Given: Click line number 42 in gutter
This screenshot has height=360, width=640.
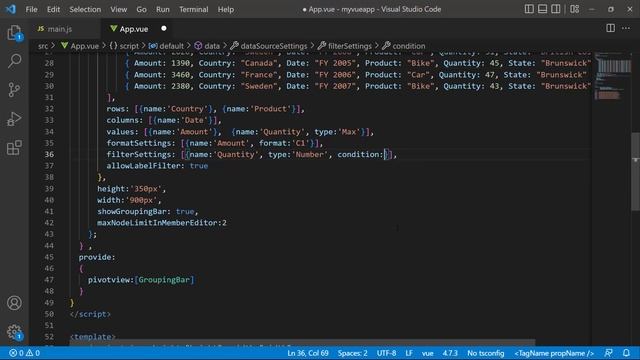Looking at the screenshot, I should coord(49,223).
